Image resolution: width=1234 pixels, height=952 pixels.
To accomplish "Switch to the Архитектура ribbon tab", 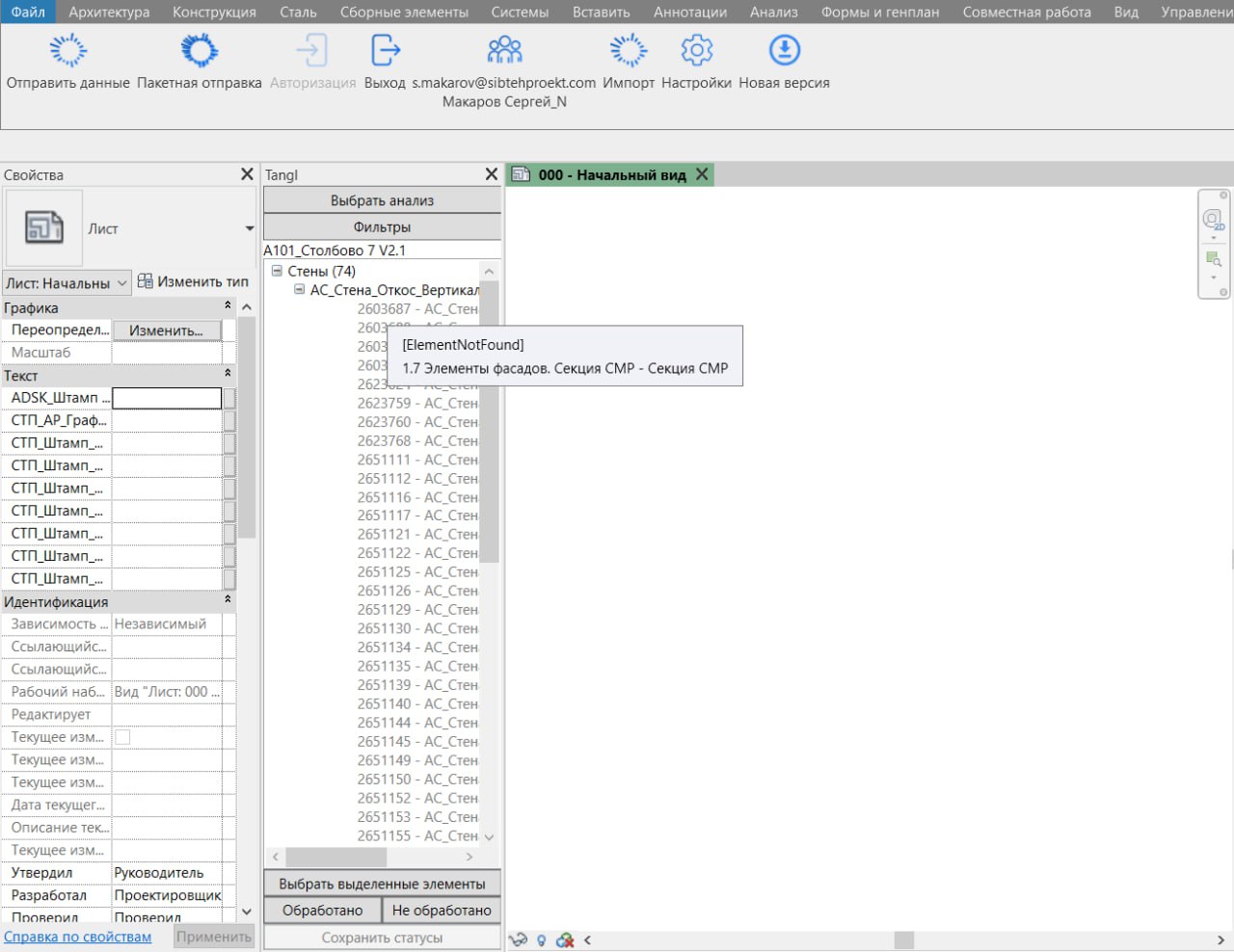I will 109,12.
